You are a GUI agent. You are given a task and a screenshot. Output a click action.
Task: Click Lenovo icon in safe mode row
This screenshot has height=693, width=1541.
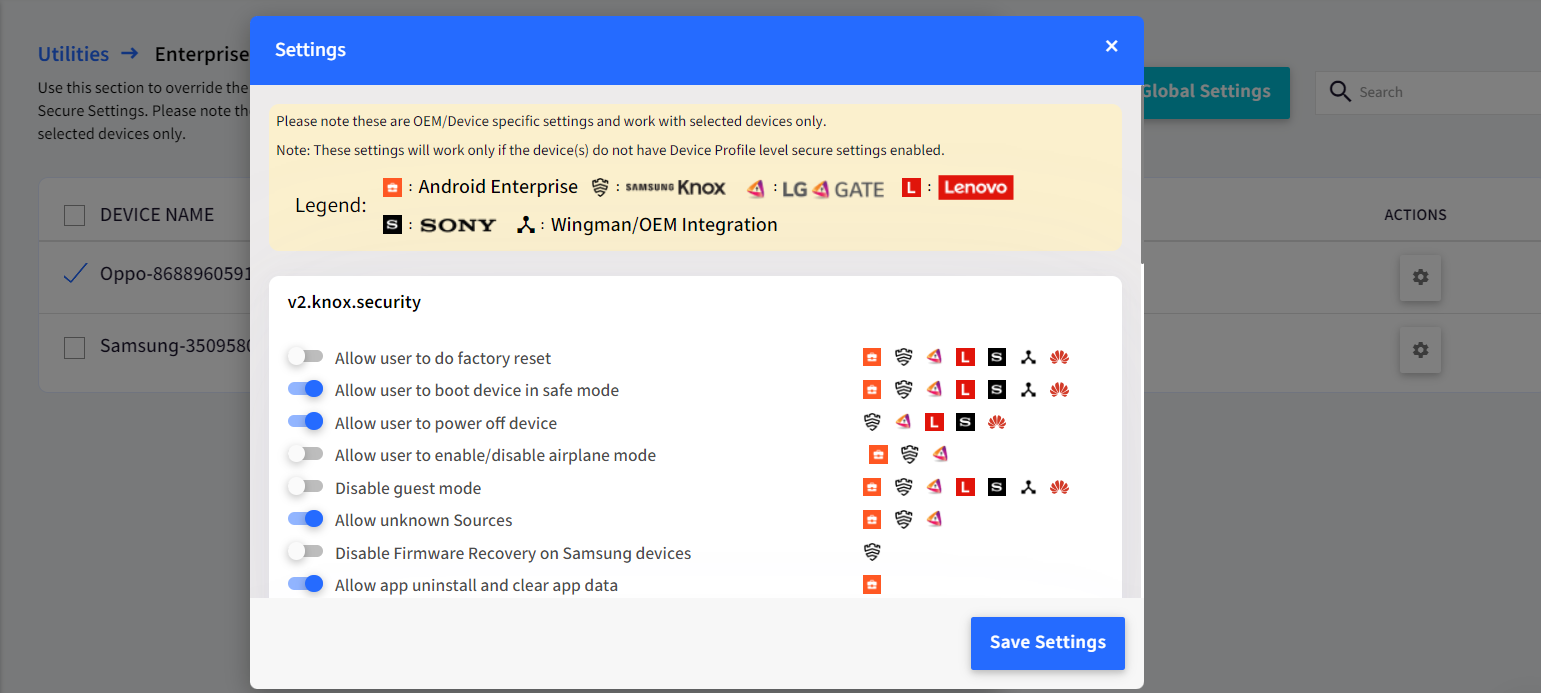tap(965, 389)
